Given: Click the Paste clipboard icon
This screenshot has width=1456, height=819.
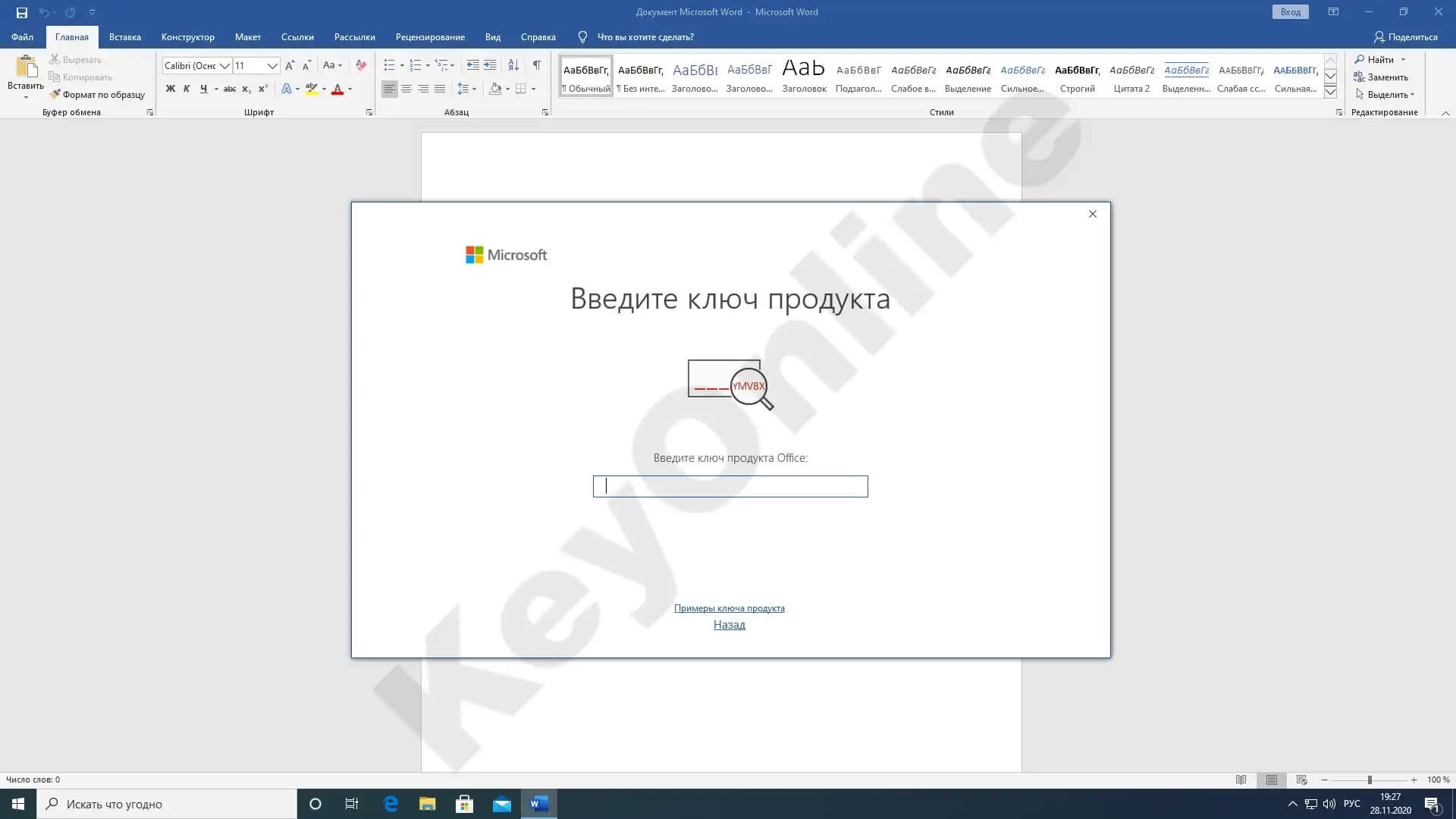Looking at the screenshot, I should (x=26, y=67).
